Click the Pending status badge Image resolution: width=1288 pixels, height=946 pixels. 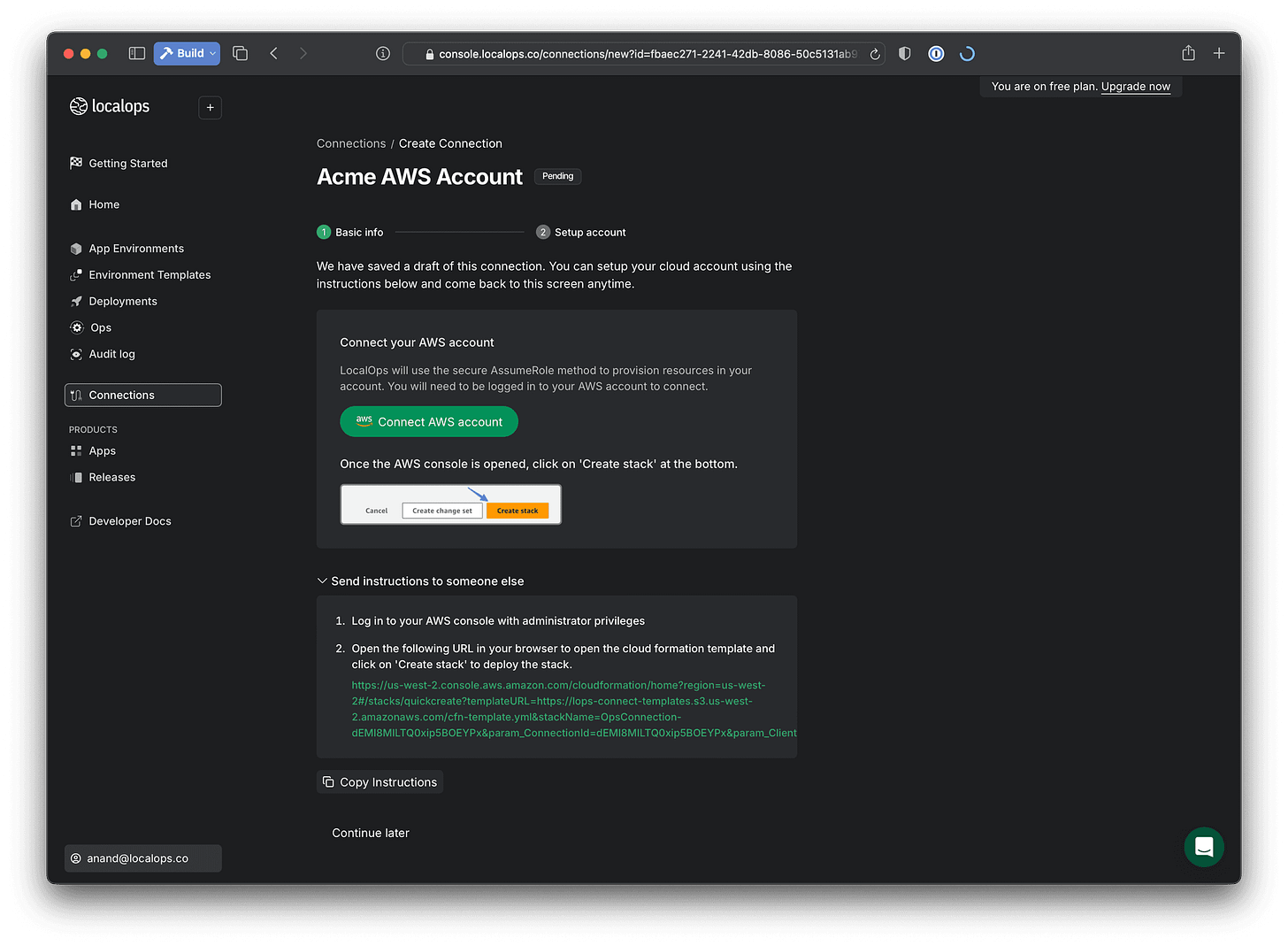pyautogui.click(x=557, y=176)
